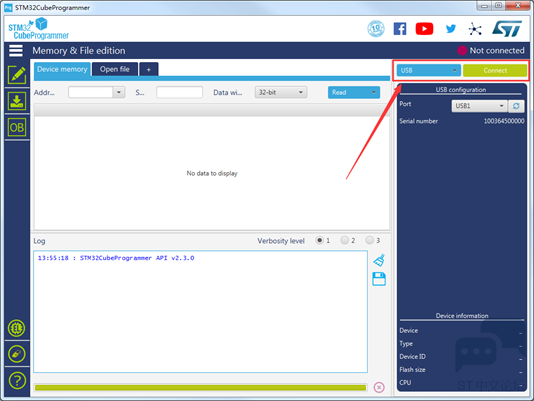Open the ST Facebook page icon
The height and width of the screenshot is (401, 534).
400,29
